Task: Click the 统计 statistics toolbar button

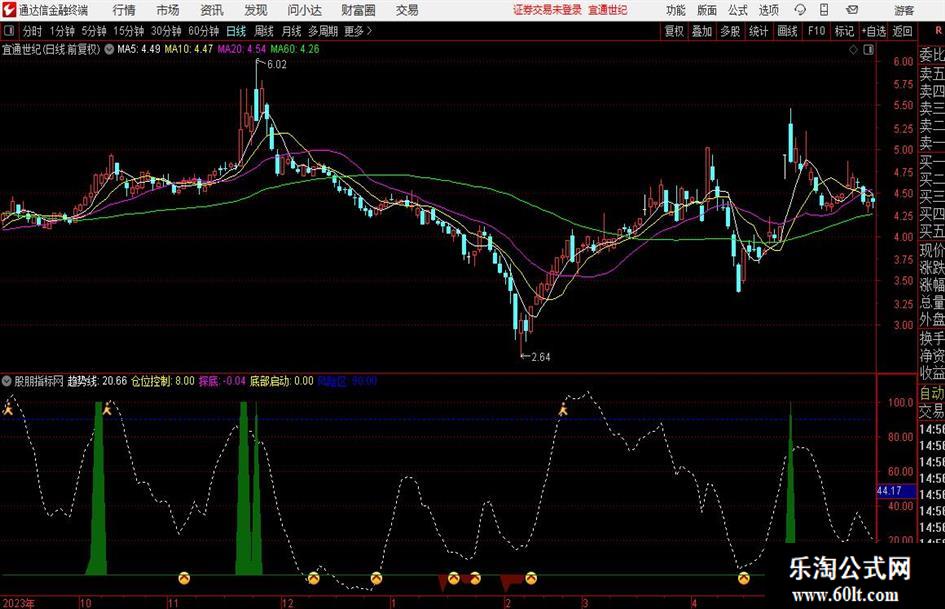Action: [x=758, y=31]
